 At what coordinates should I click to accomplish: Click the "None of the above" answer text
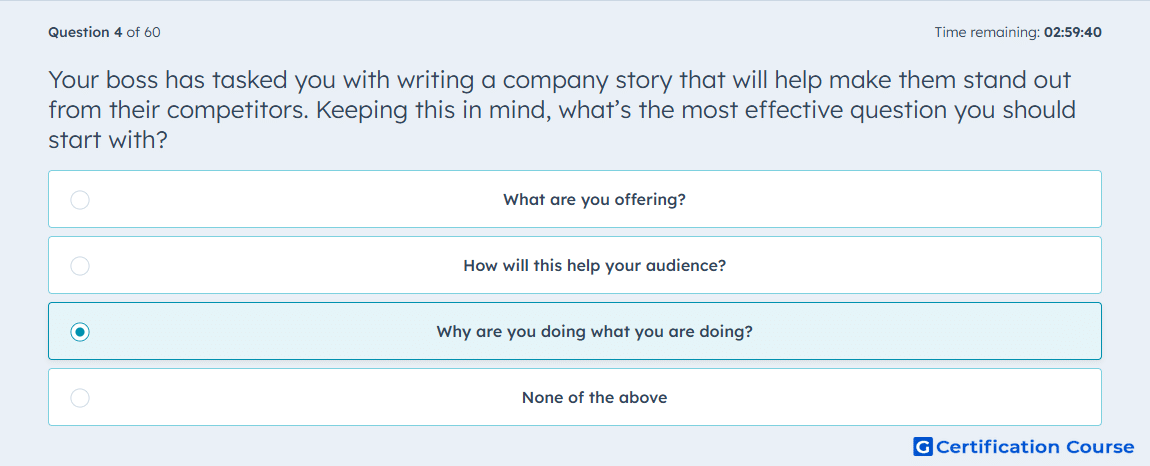point(594,398)
